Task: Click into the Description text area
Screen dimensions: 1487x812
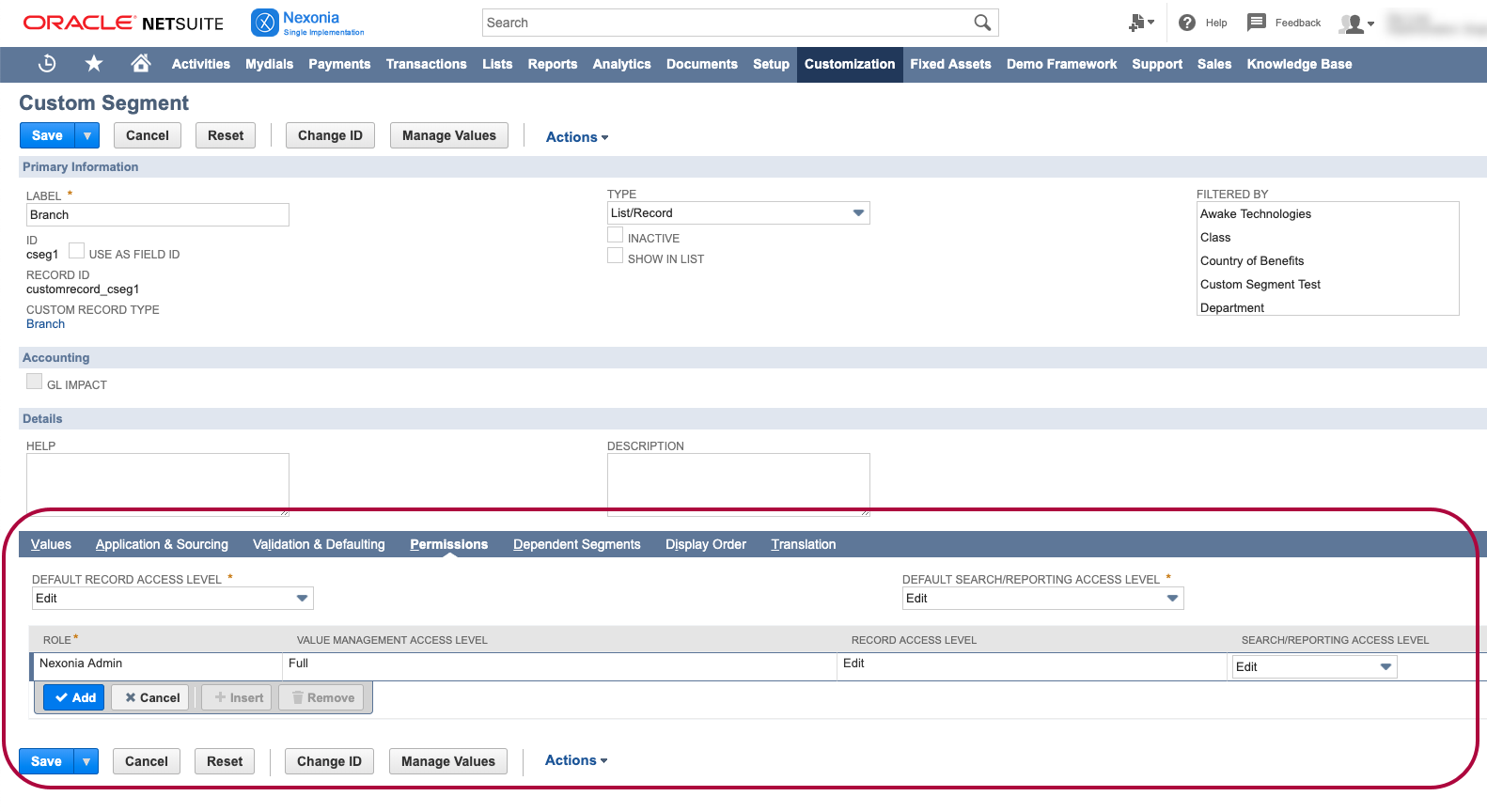Action: [x=739, y=485]
